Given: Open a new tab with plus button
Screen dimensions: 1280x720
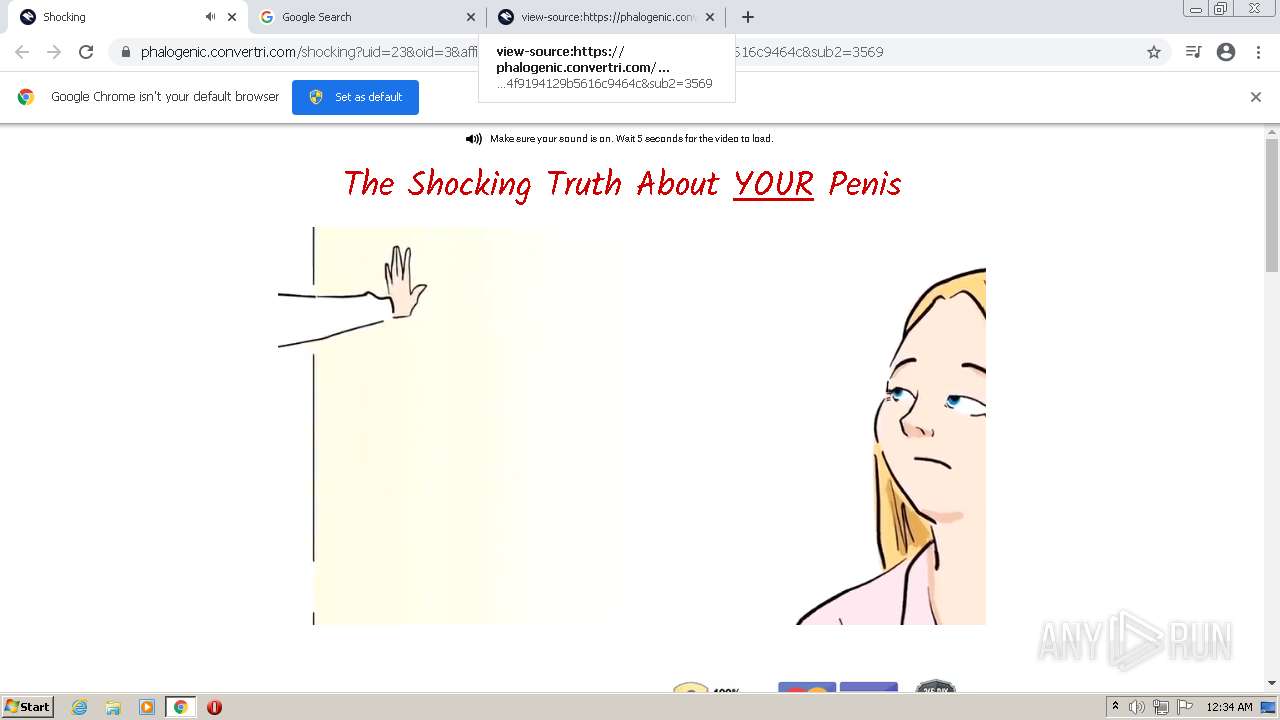Looking at the screenshot, I should [x=748, y=17].
